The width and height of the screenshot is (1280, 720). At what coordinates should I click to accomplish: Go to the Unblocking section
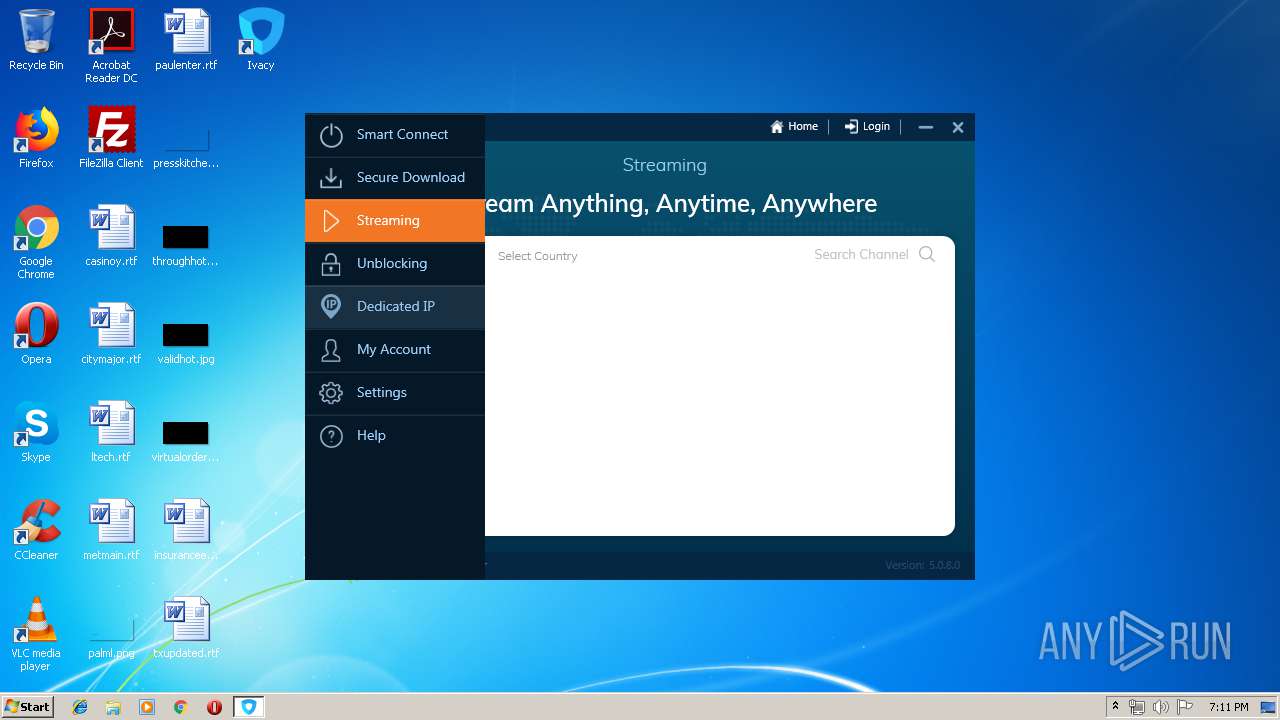click(395, 264)
